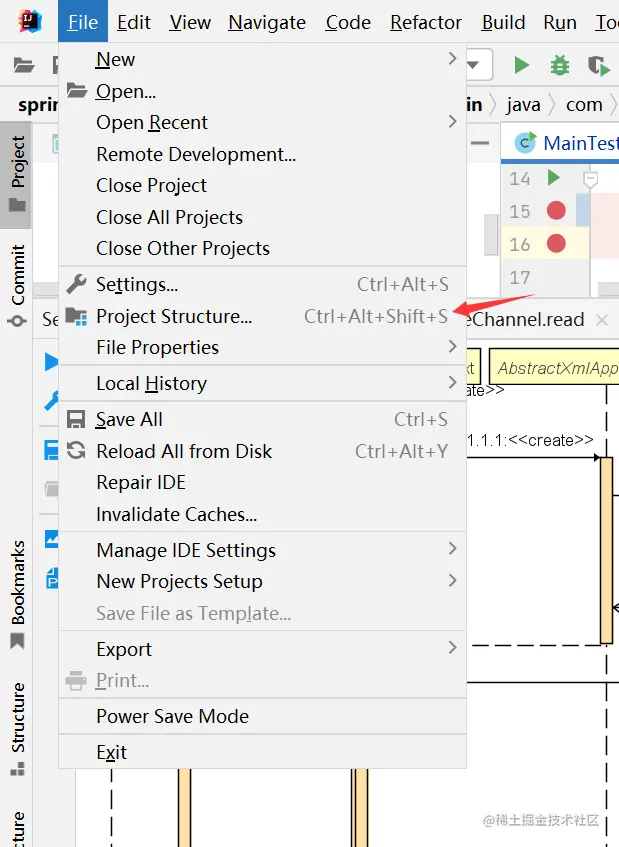This screenshot has height=847, width=619.
Task: Choose Repair IDE
Action: pyautogui.click(x=141, y=483)
